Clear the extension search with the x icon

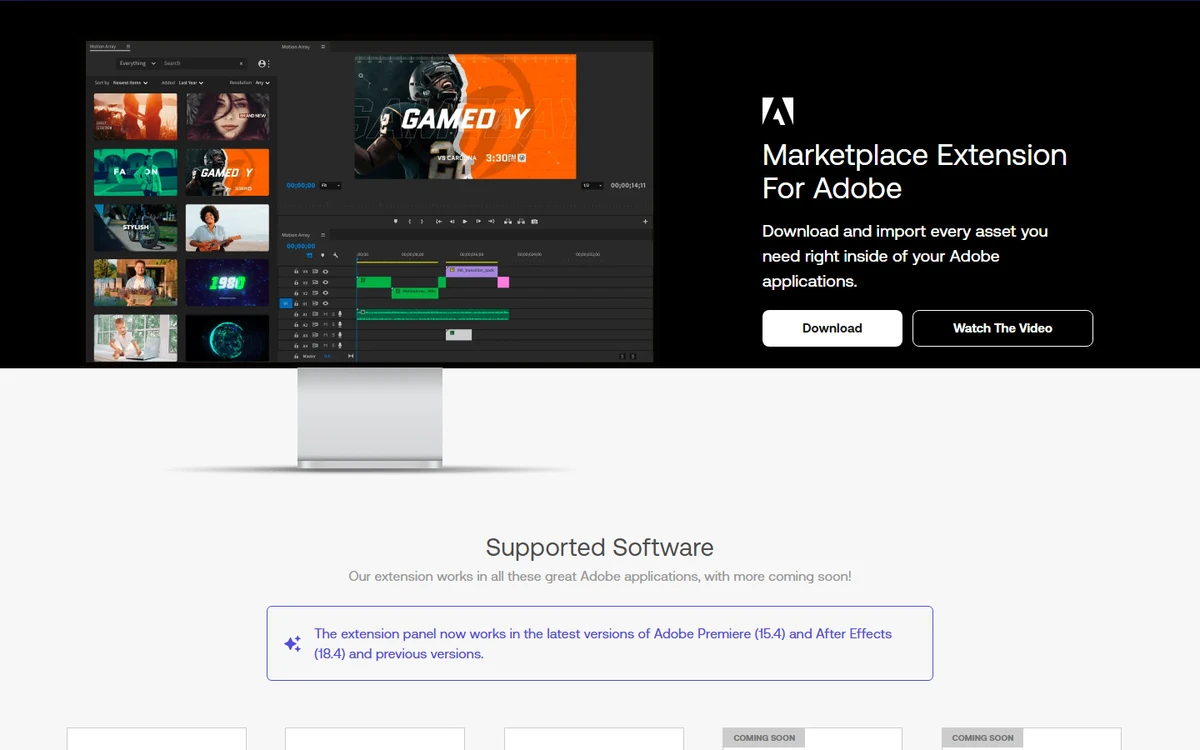pyautogui.click(x=241, y=64)
